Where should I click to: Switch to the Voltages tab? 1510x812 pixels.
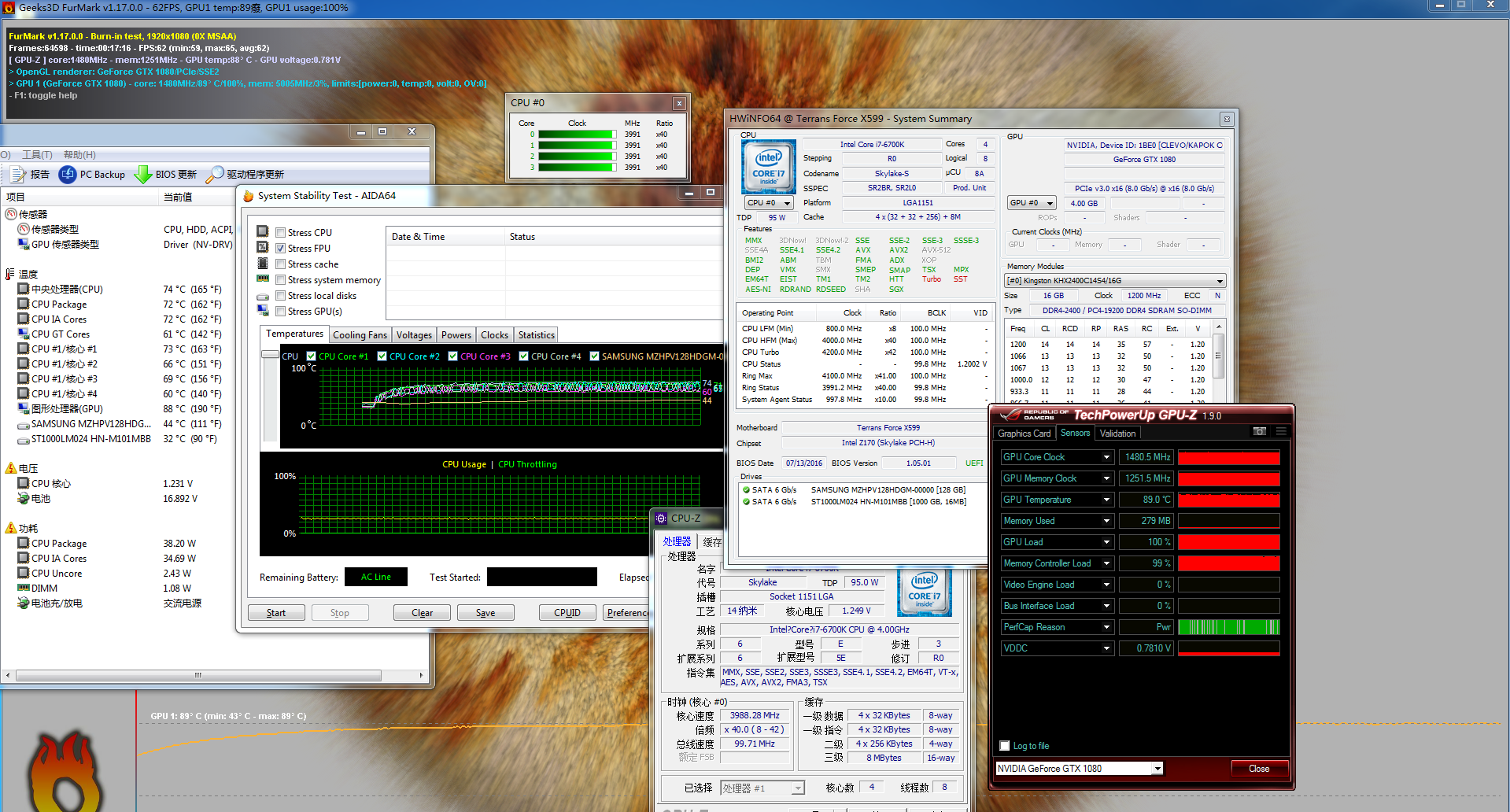414,335
